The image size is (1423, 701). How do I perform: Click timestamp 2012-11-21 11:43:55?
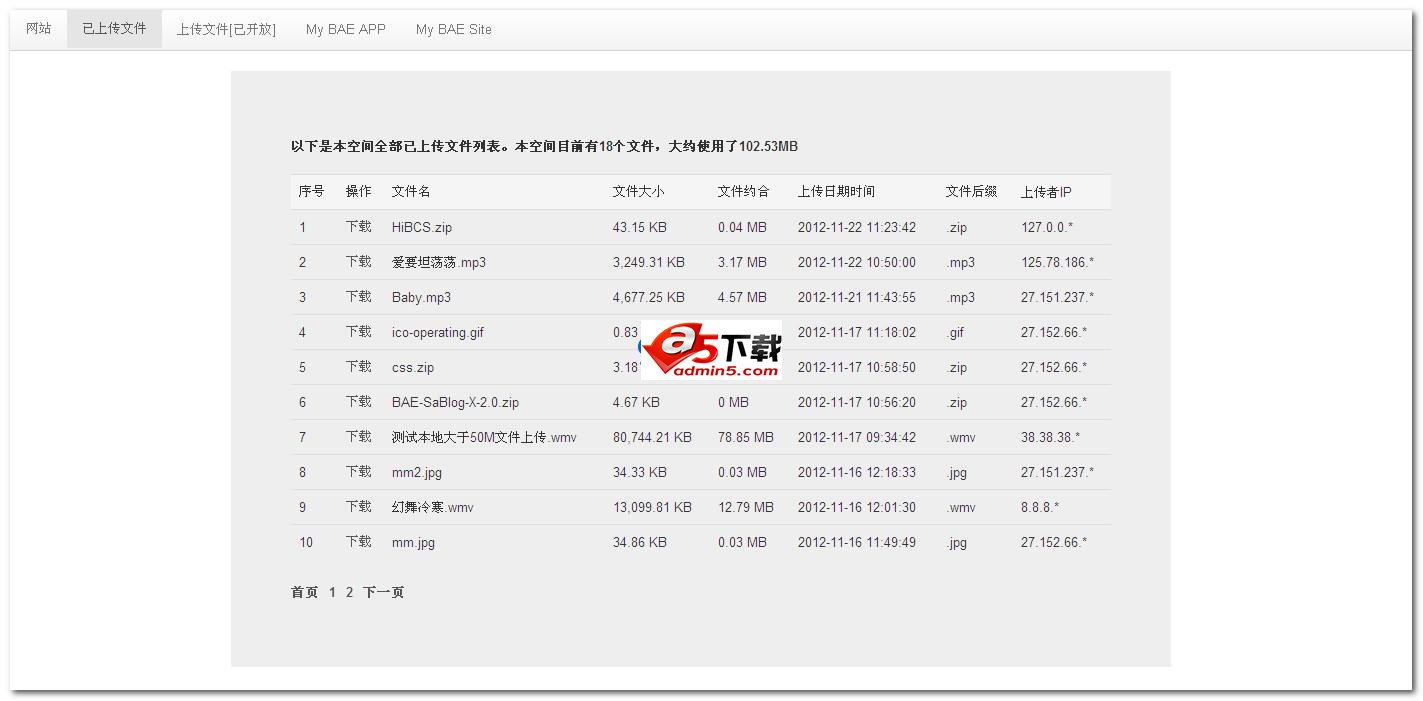coord(857,297)
